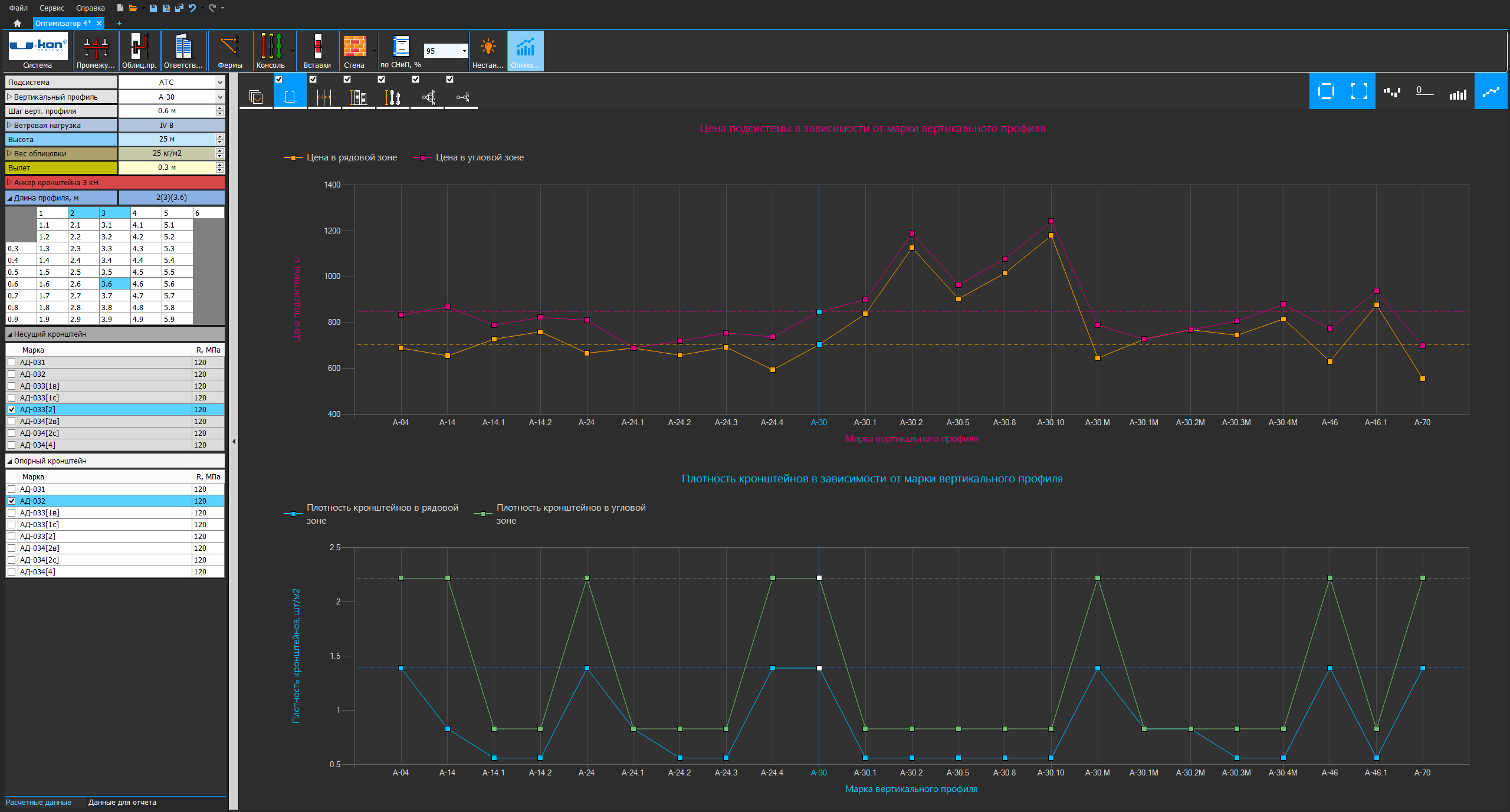Viewport: 1510px width, 812px height.
Task: Open the Ответств... building responsibility tool
Action: (183, 51)
